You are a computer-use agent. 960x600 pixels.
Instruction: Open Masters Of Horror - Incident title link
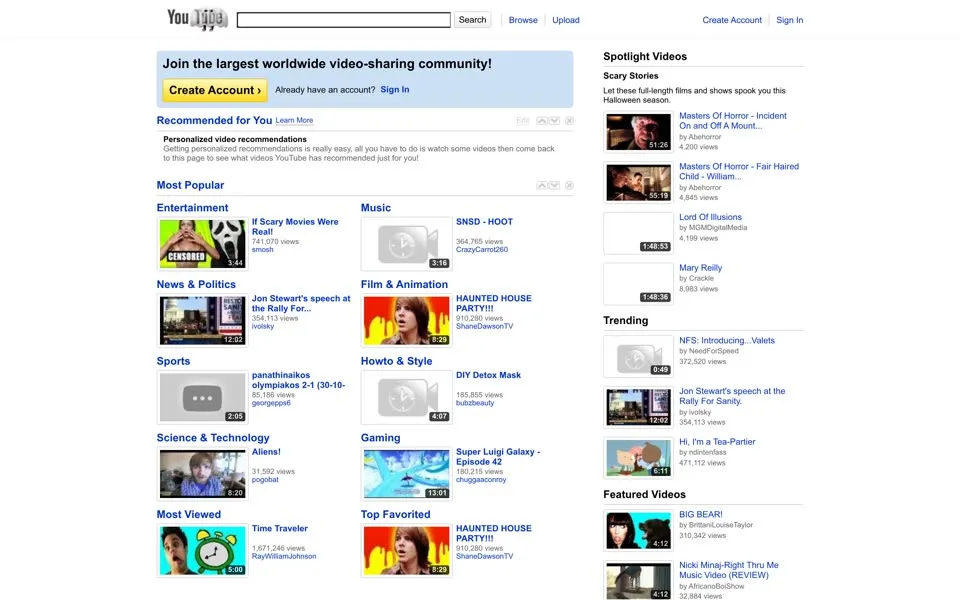click(732, 121)
